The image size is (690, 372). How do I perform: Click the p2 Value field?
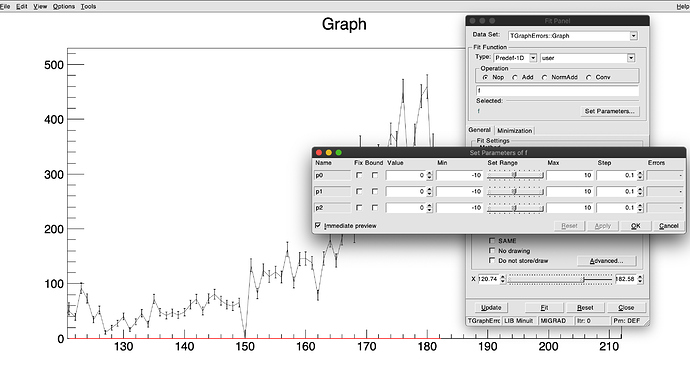coord(406,207)
